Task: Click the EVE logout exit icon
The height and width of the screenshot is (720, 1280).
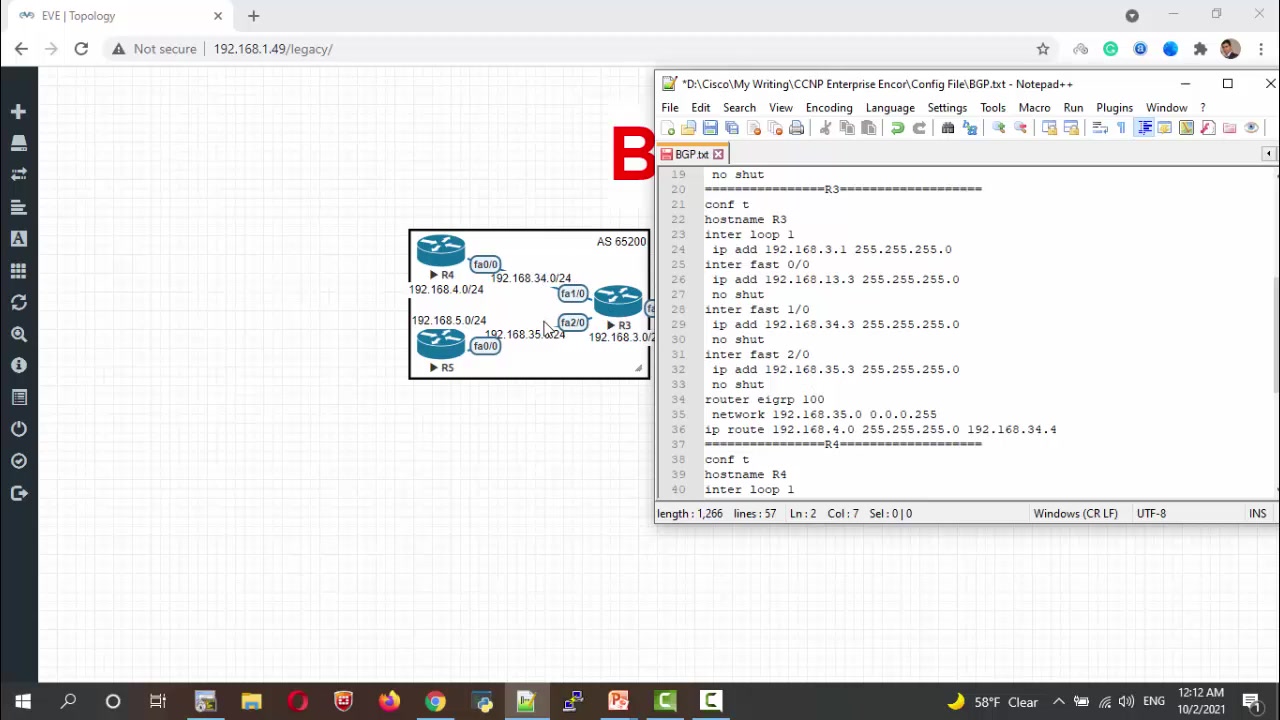Action: (18, 493)
